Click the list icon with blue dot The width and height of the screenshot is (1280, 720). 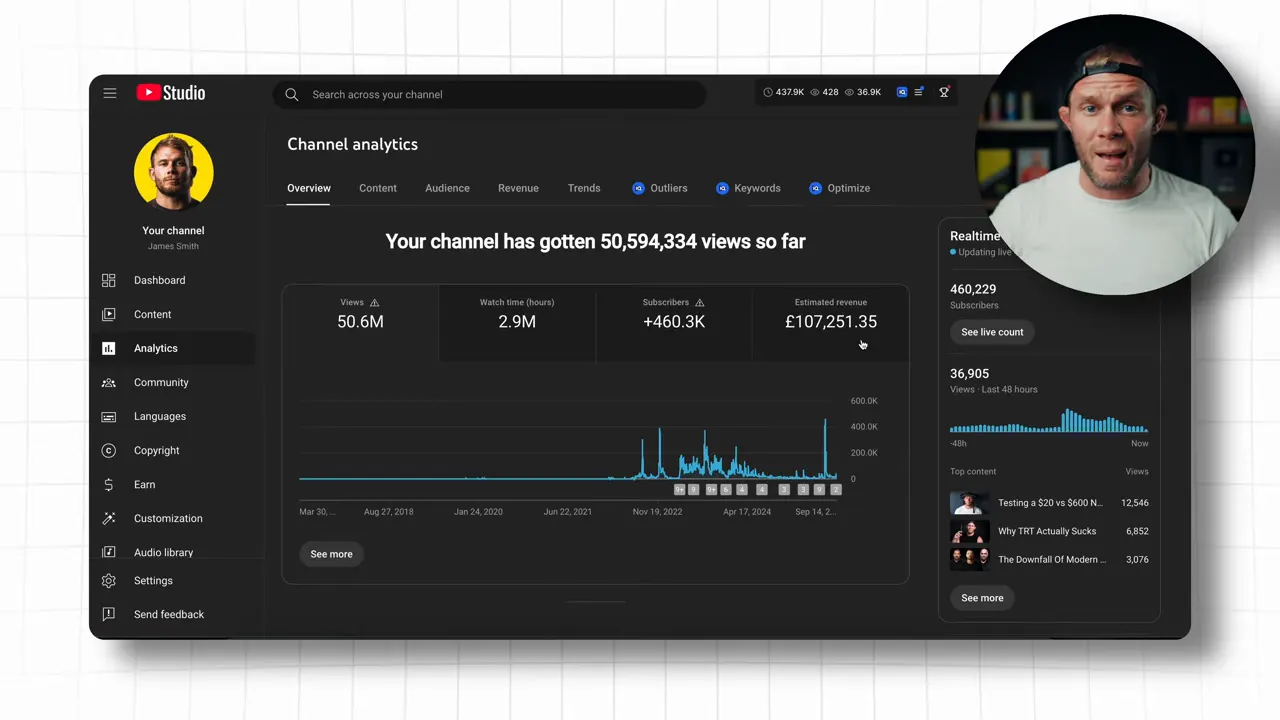click(x=919, y=92)
